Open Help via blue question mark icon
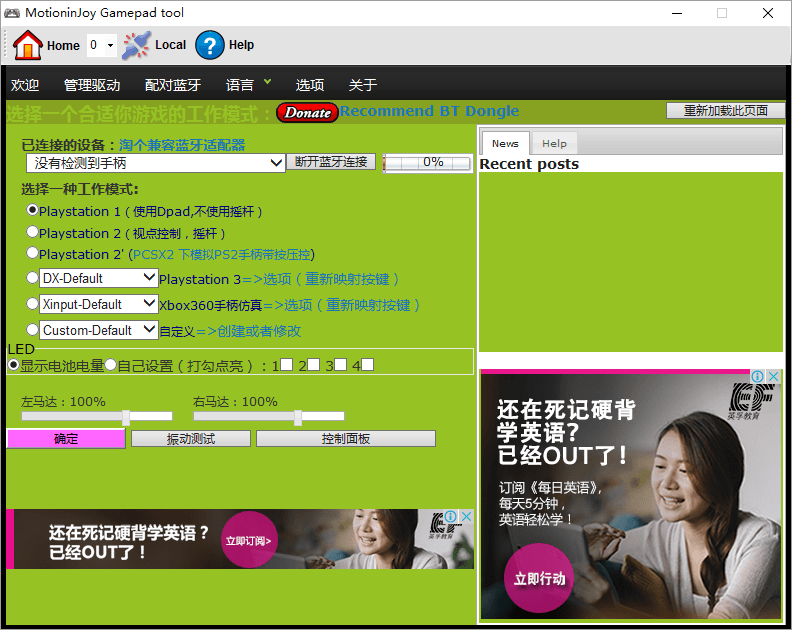The height and width of the screenshot is (630, 792). coord(210,45)
